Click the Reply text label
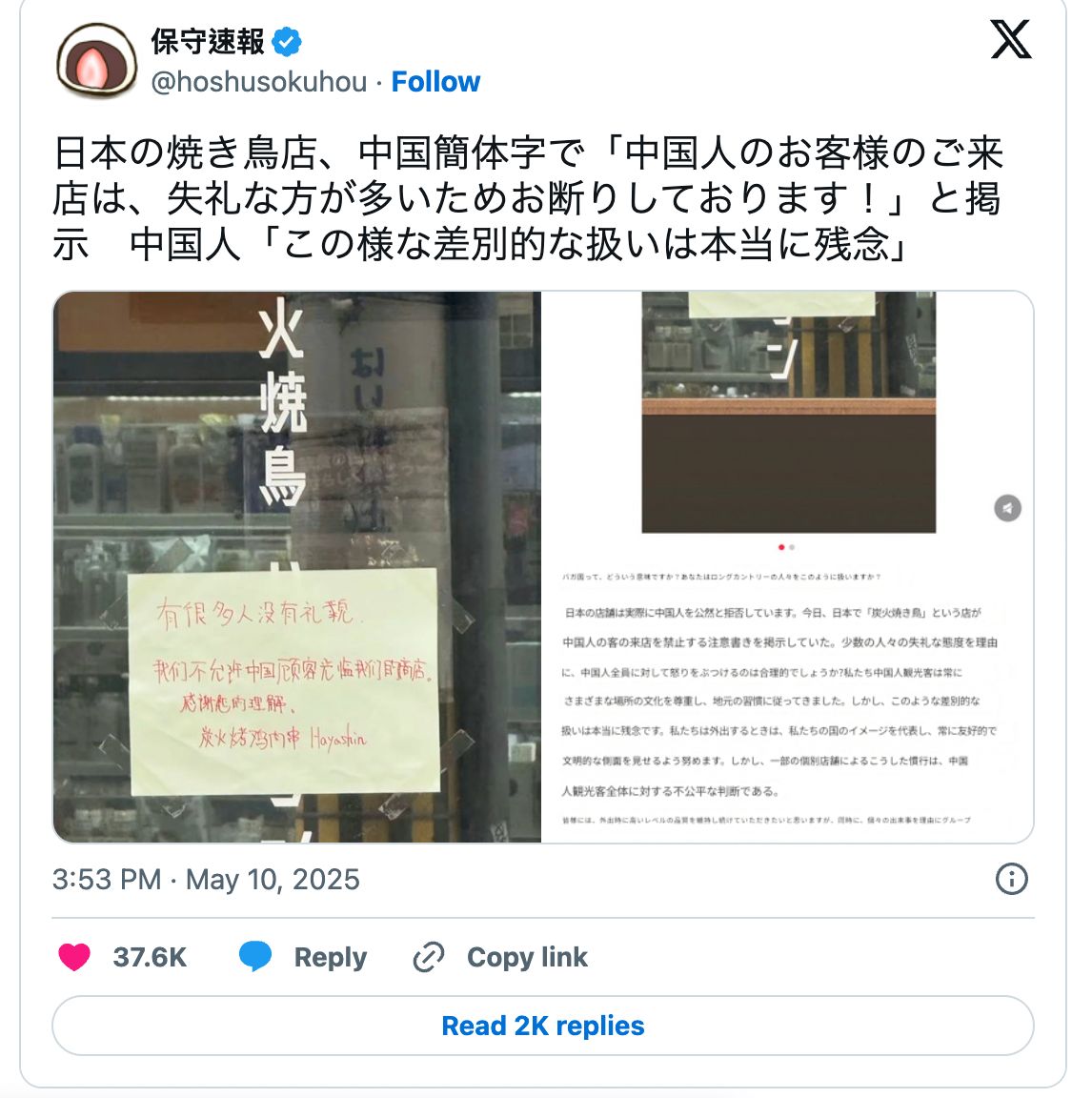The width and height of the screenshot is (1092, 1098). click(331, 957)
